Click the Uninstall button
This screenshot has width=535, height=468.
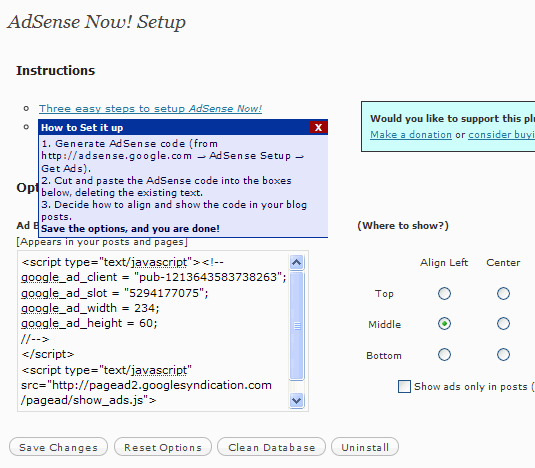(x=365, y=447)
